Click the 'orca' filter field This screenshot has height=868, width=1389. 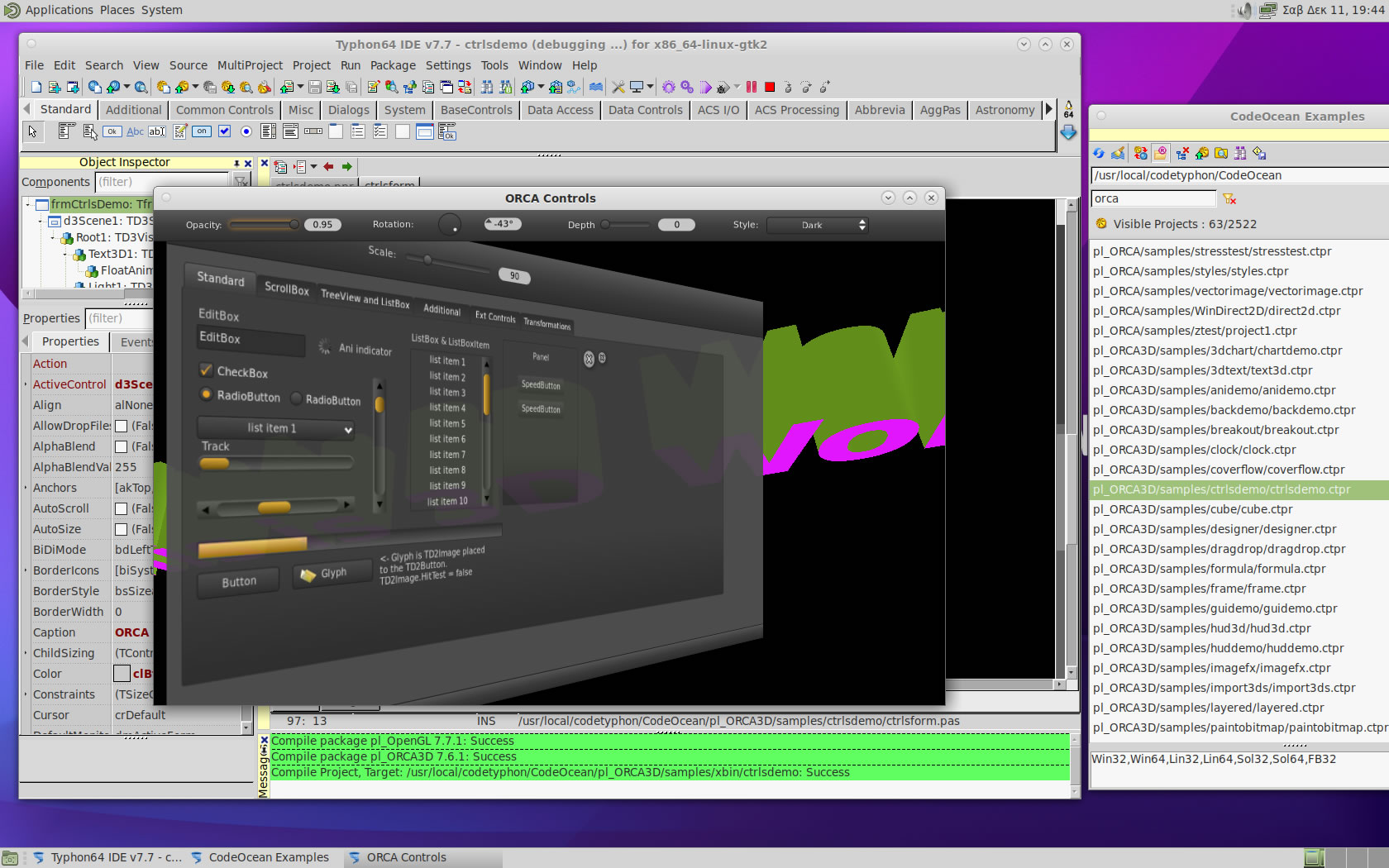[1153, 198]
